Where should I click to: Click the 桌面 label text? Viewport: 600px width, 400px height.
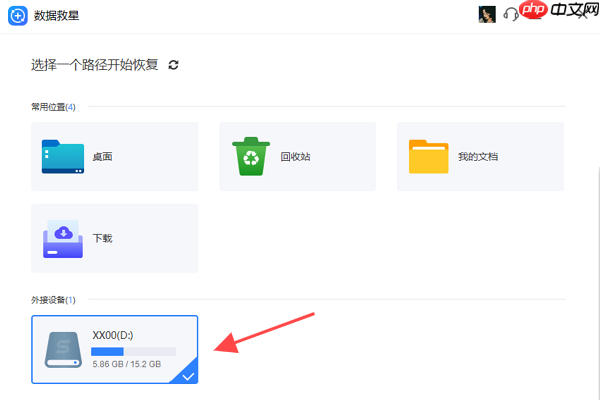point(103,157)
